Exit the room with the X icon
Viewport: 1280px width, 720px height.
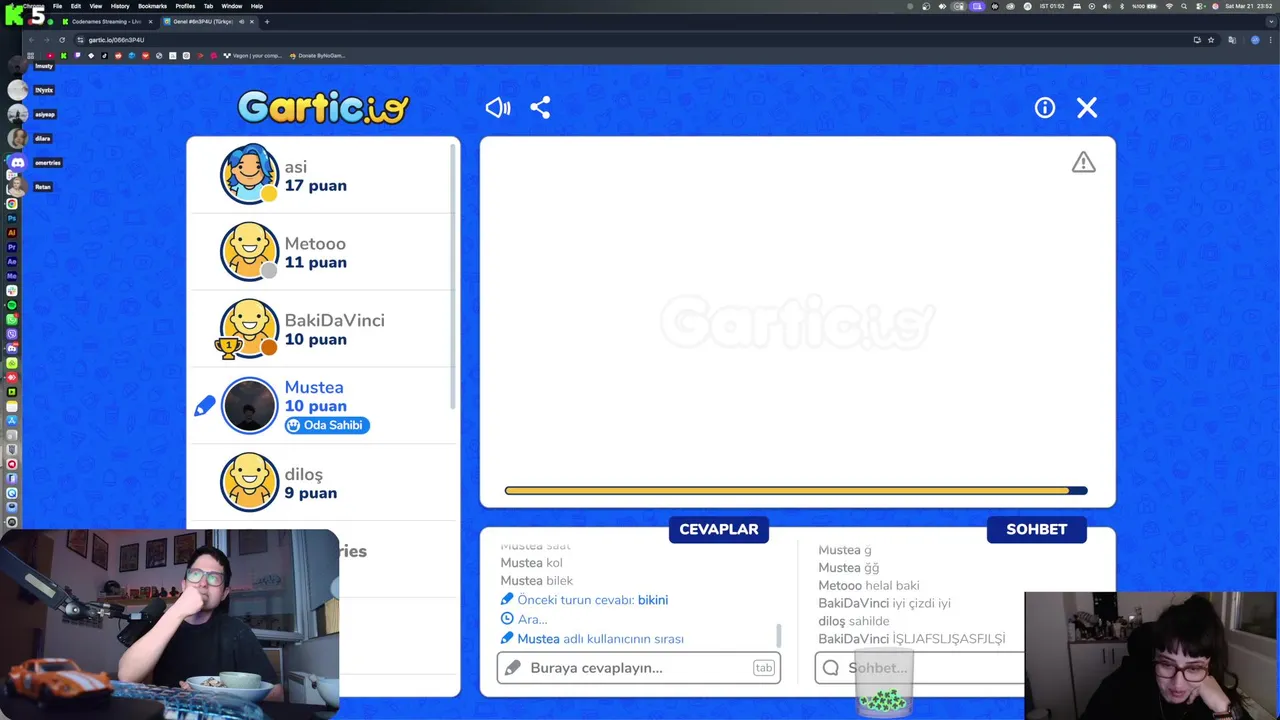point(1087,107)
